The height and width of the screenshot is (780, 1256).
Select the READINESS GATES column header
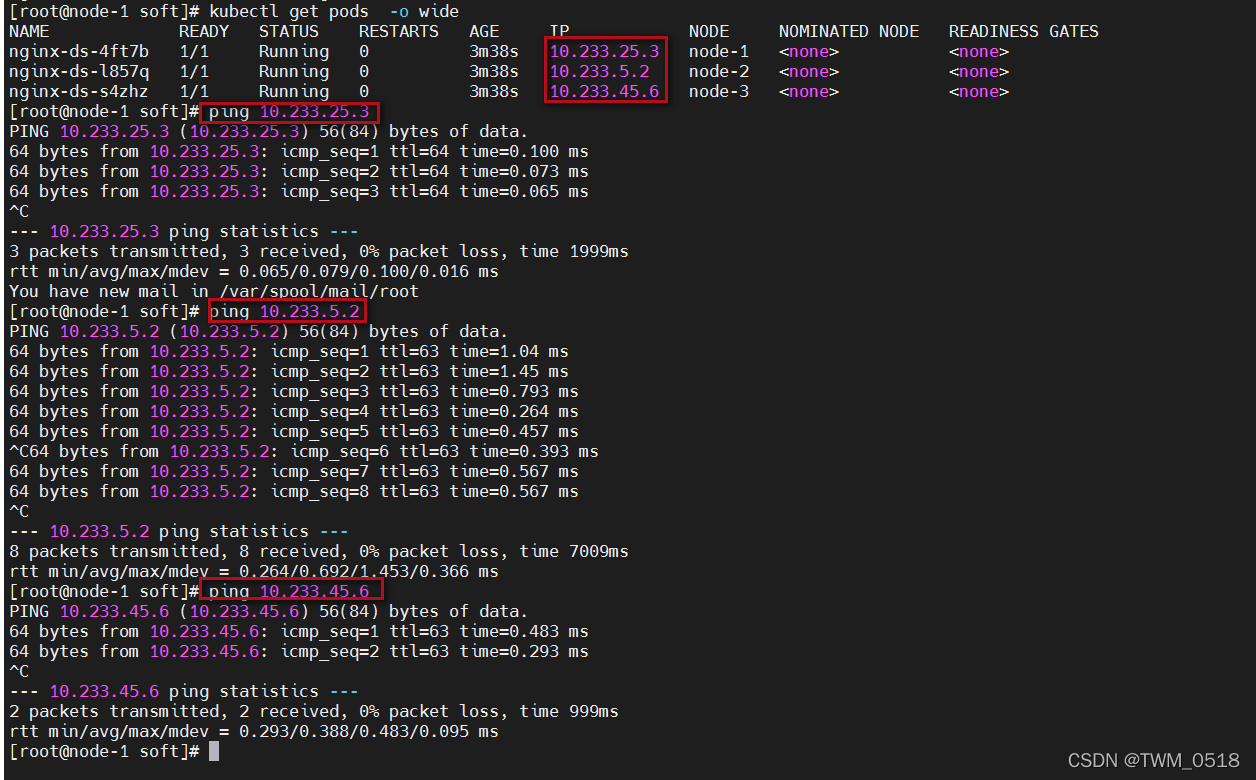click(1023, 31)
